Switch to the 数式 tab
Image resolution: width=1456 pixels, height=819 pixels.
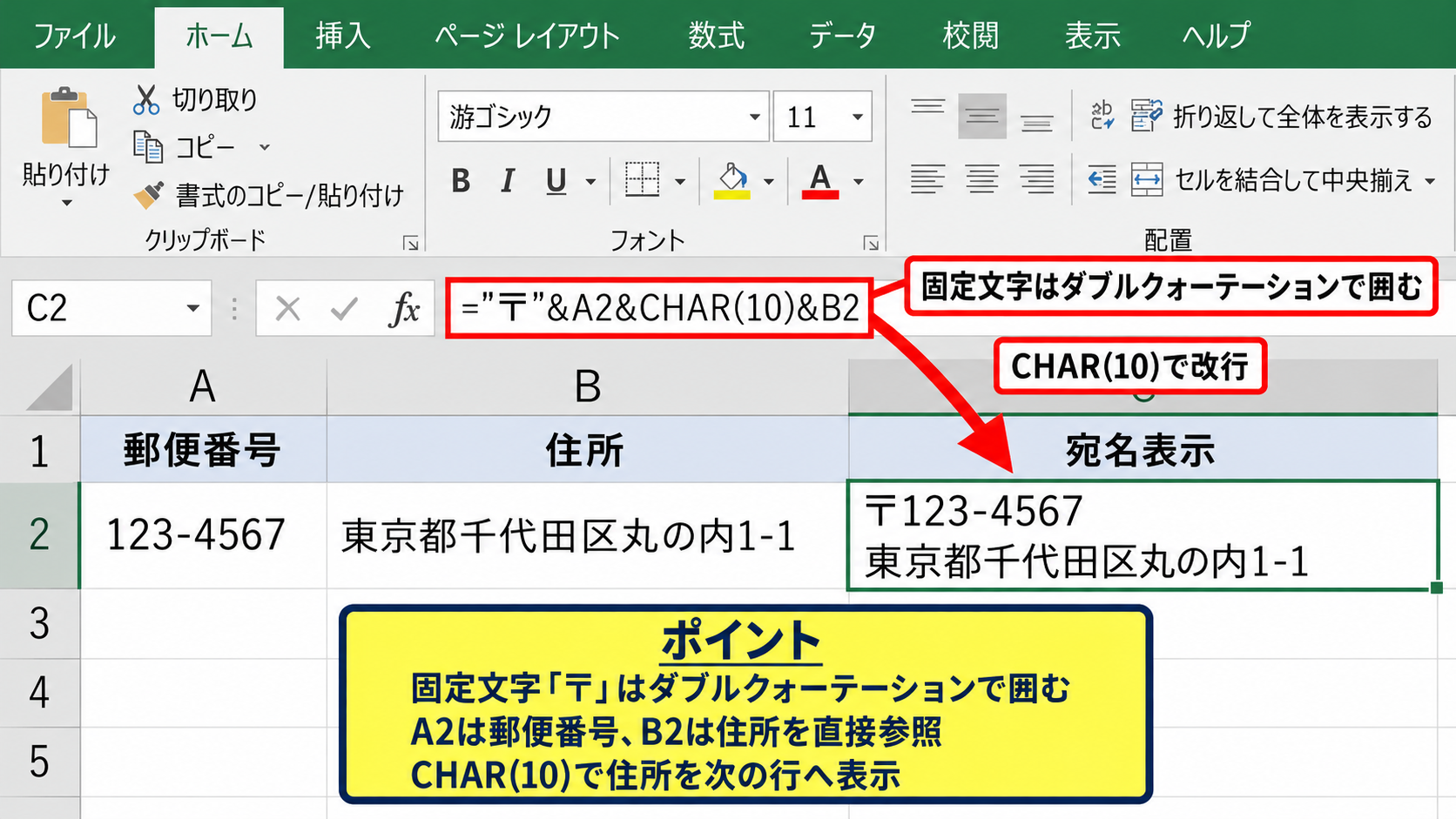tap(717, 36)
